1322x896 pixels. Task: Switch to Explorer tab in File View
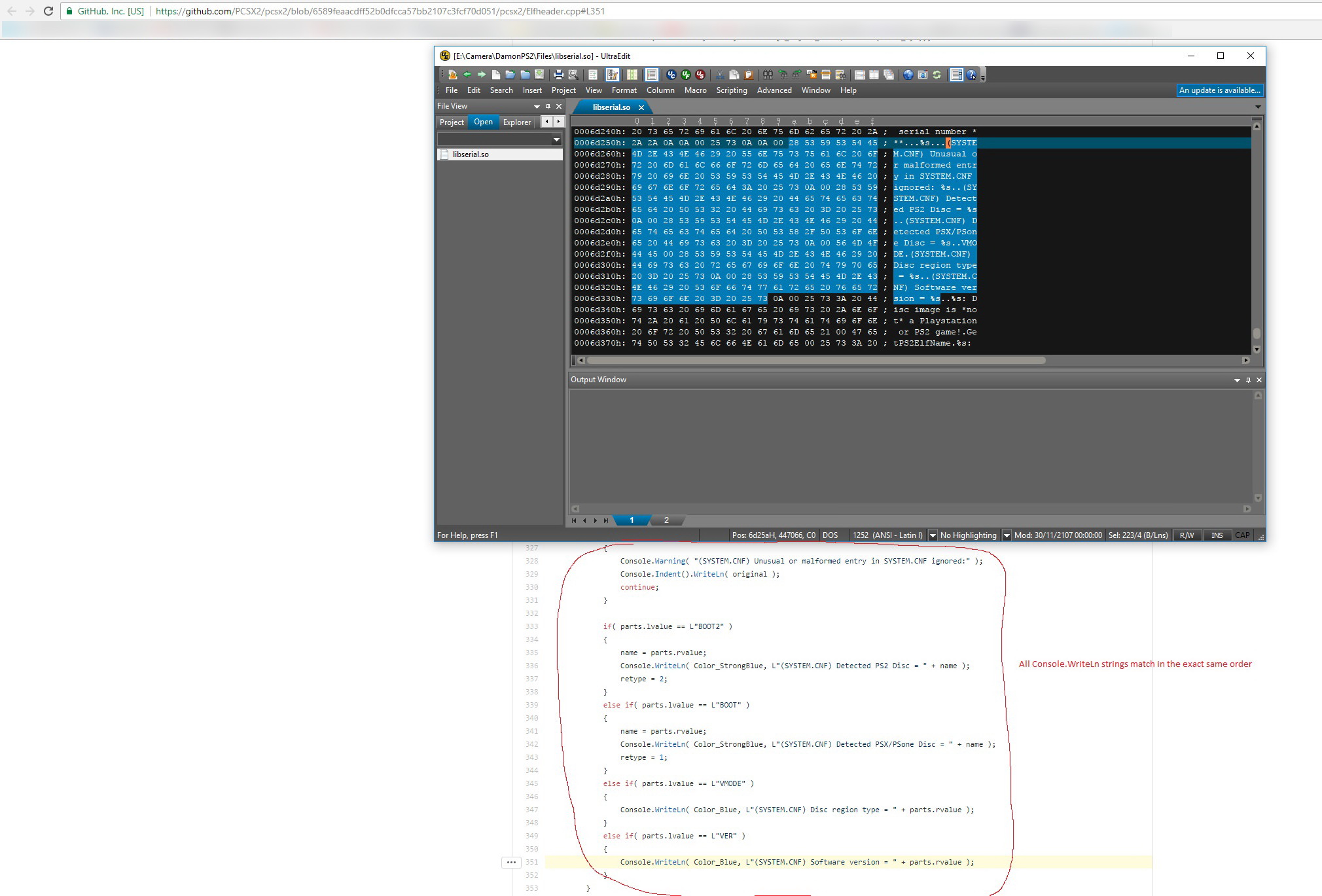pyautogui.click(x=516, y=122)
